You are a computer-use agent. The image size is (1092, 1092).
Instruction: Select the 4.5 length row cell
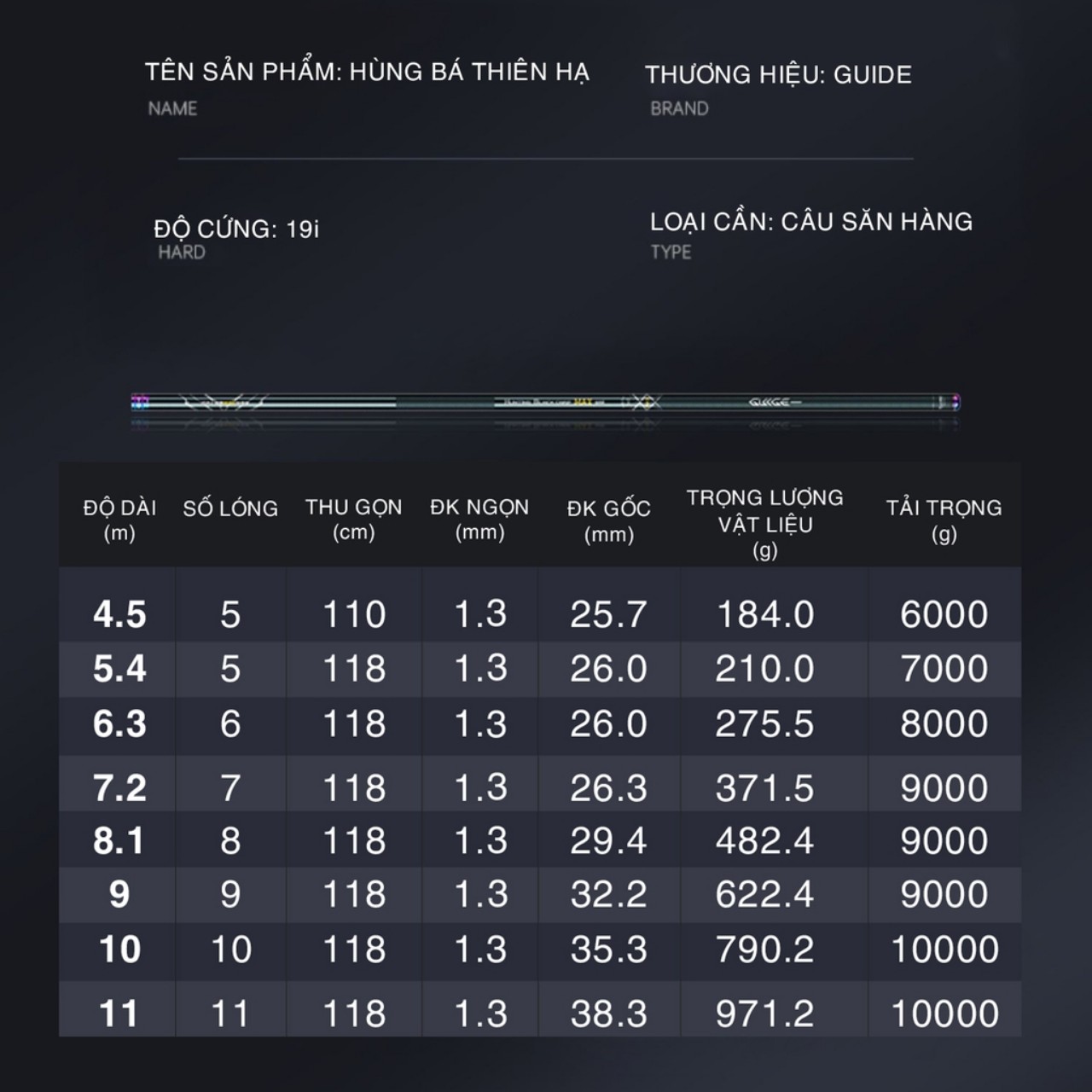119,615
